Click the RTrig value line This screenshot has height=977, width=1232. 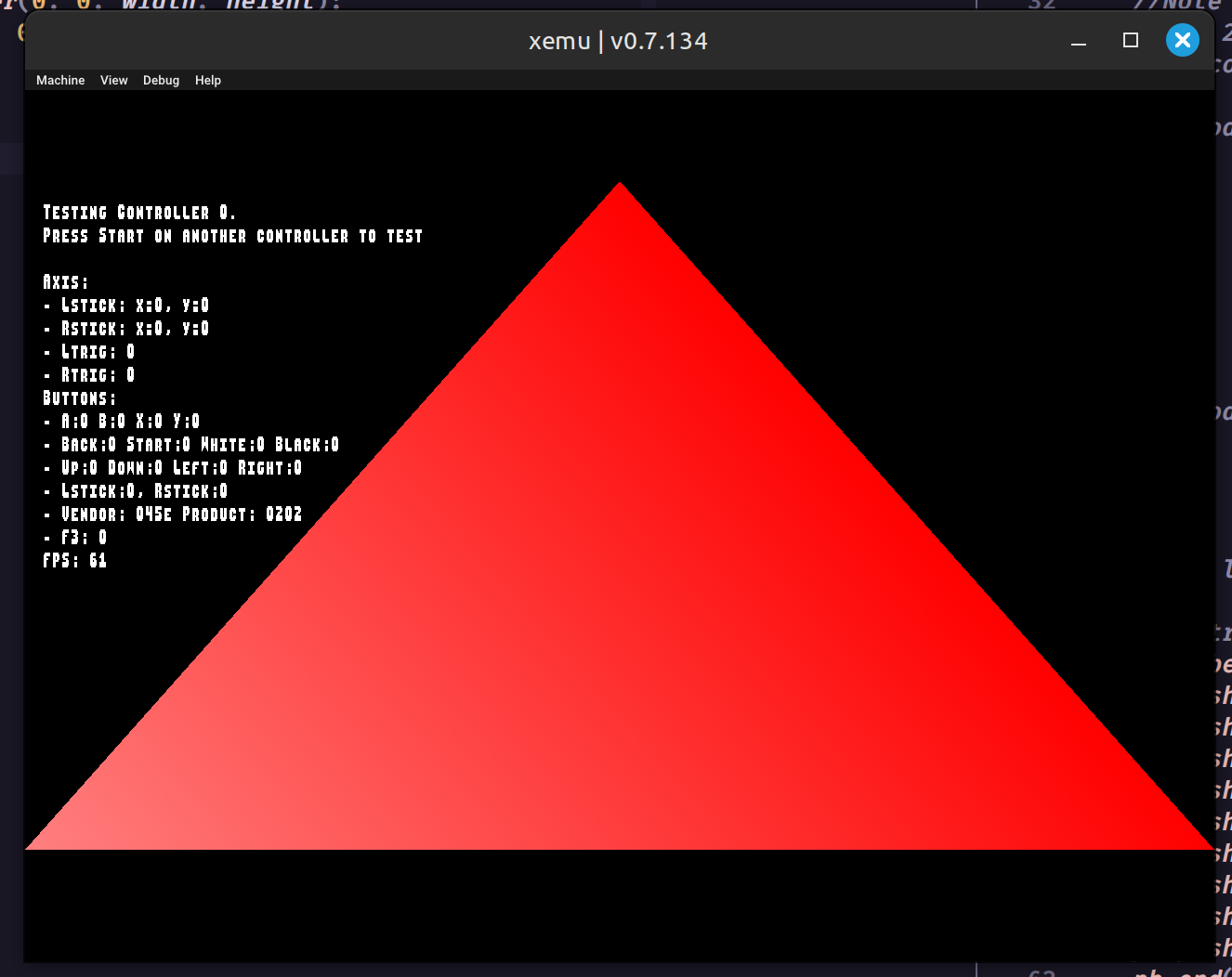tap(98, 375)
